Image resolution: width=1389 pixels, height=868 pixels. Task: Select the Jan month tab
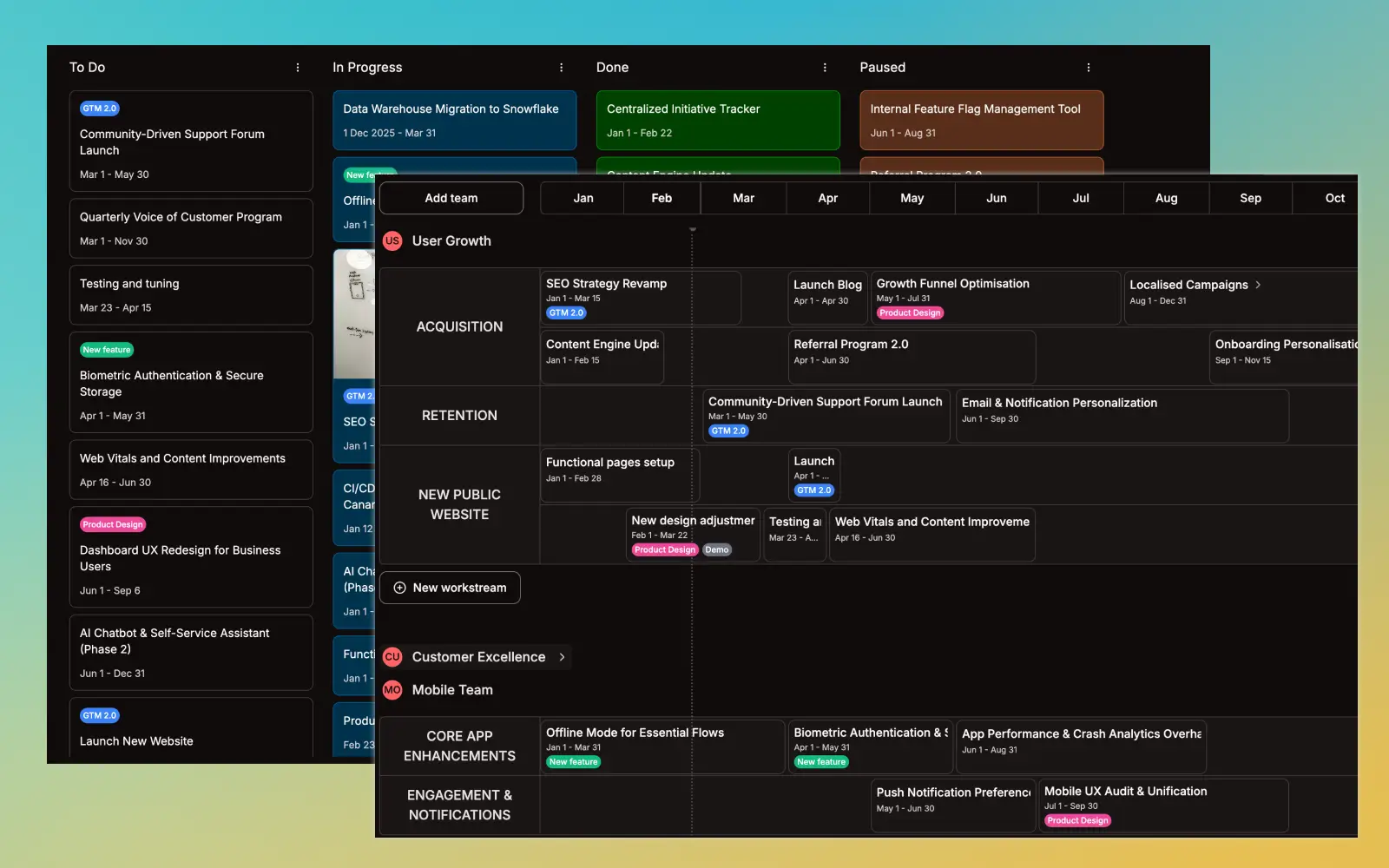[x=582, y=198]
